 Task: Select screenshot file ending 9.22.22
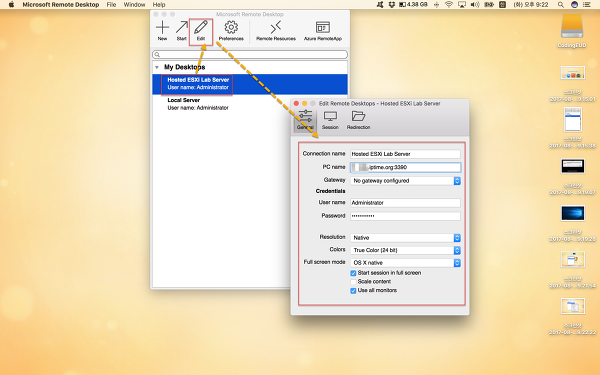573,306
